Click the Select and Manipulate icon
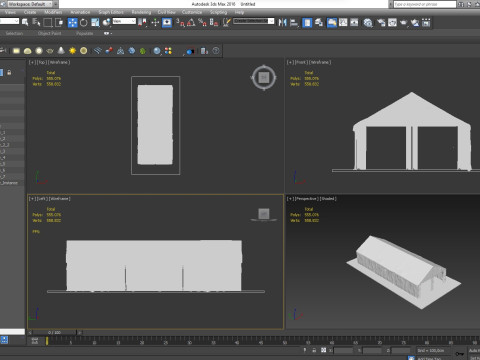Screen dimensions: 480x360 click(155, 22)
